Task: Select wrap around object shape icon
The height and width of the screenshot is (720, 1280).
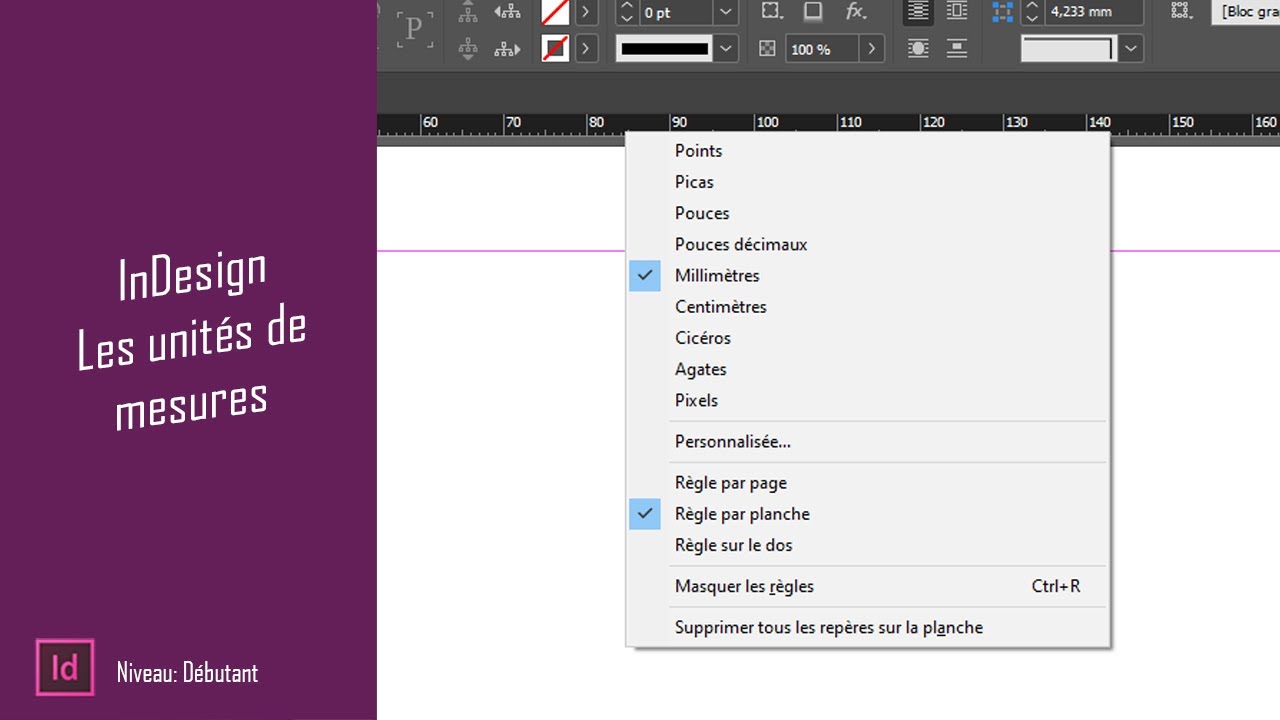Action: coord(918,48)
